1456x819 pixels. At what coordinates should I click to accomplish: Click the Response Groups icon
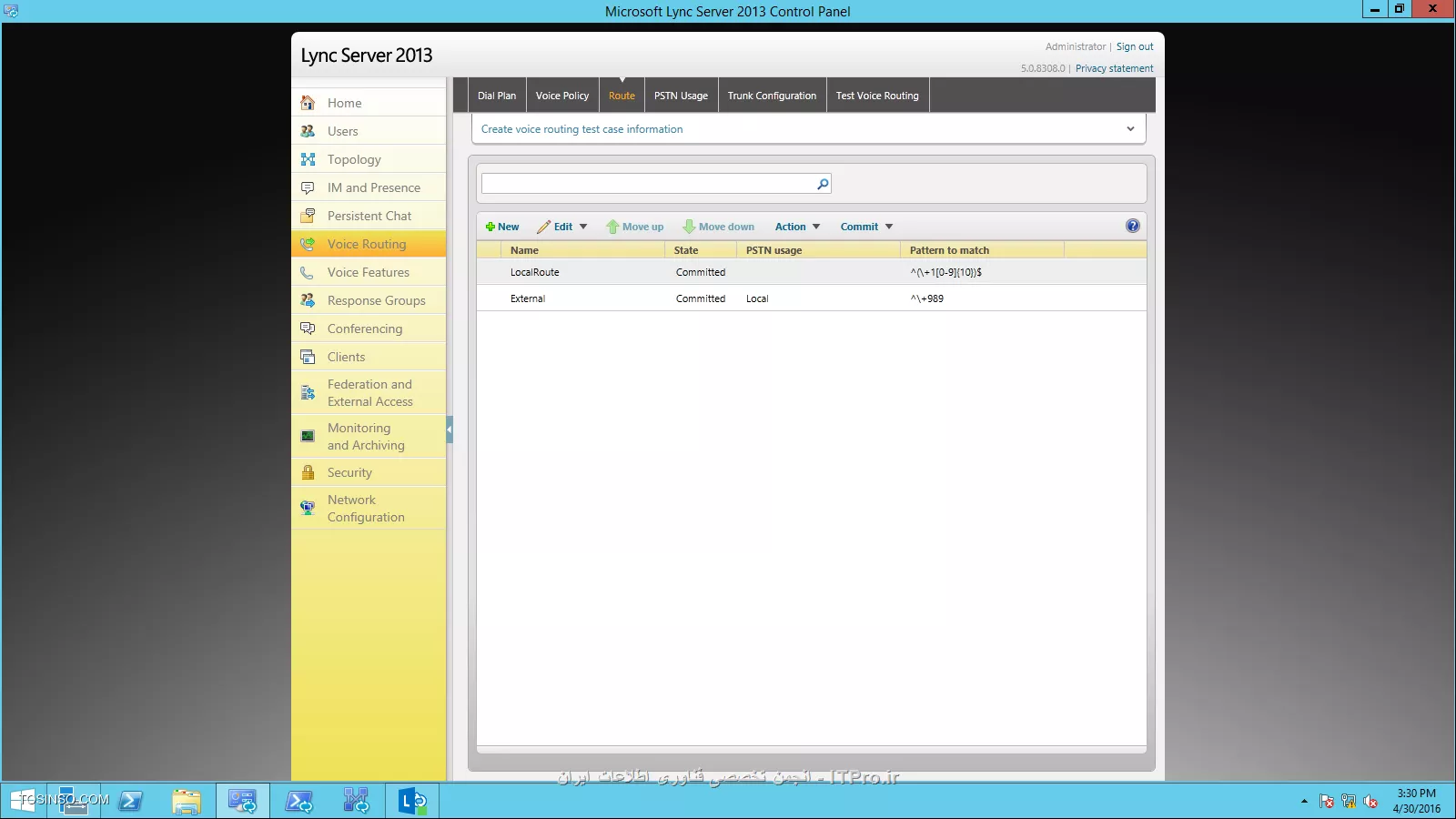pyautogui.click(x=308, y=300)
